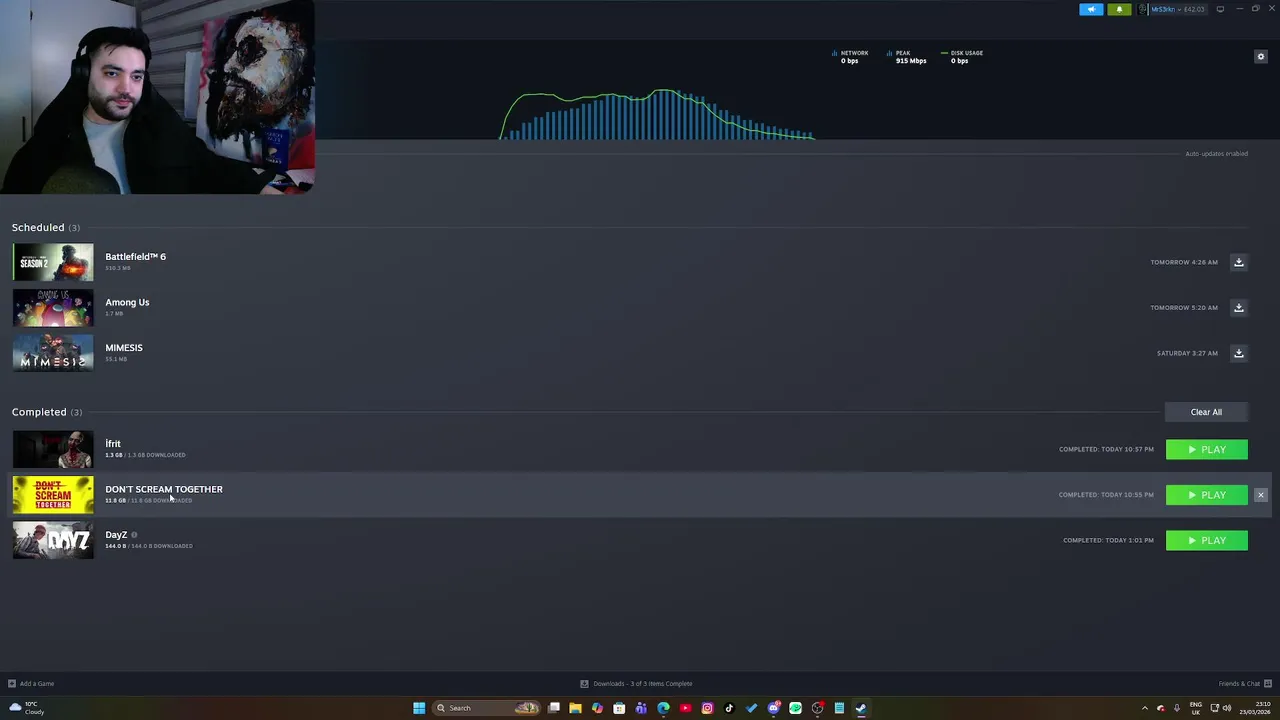Click Add a Game link

[x=31, y=684]
